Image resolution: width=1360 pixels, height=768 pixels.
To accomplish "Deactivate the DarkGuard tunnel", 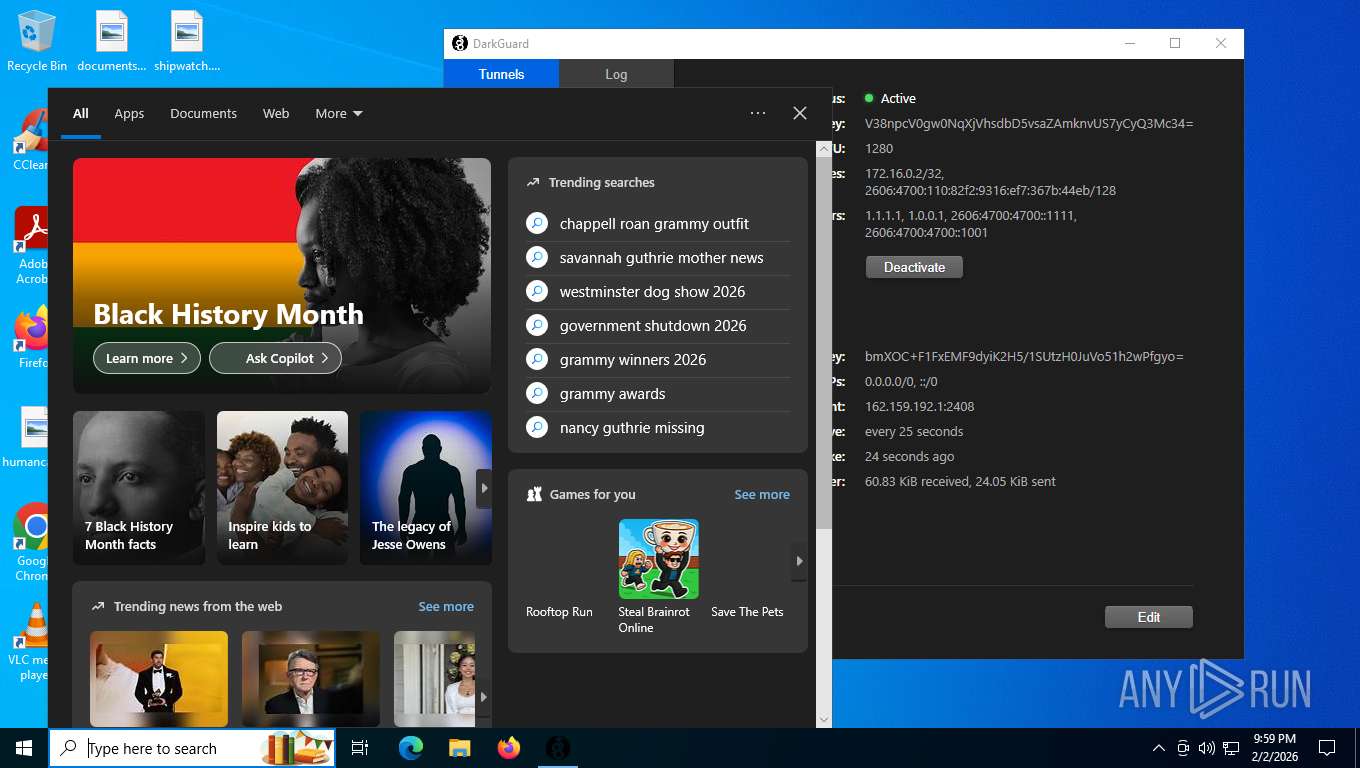I will pos(914,267).
